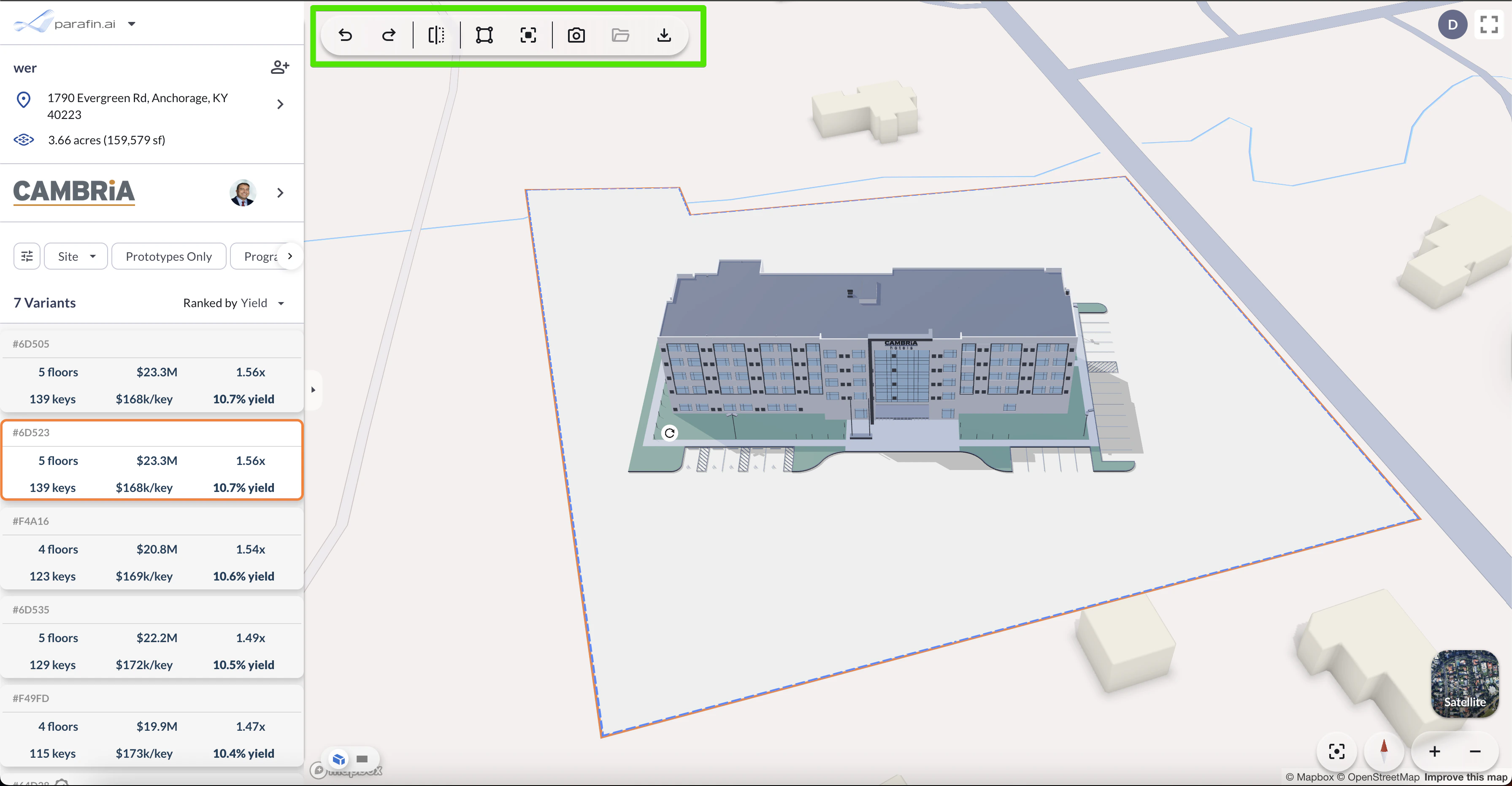1512x786 pixels.
Task: Click the Prototypes Only filter
Action: click(169, 256)
